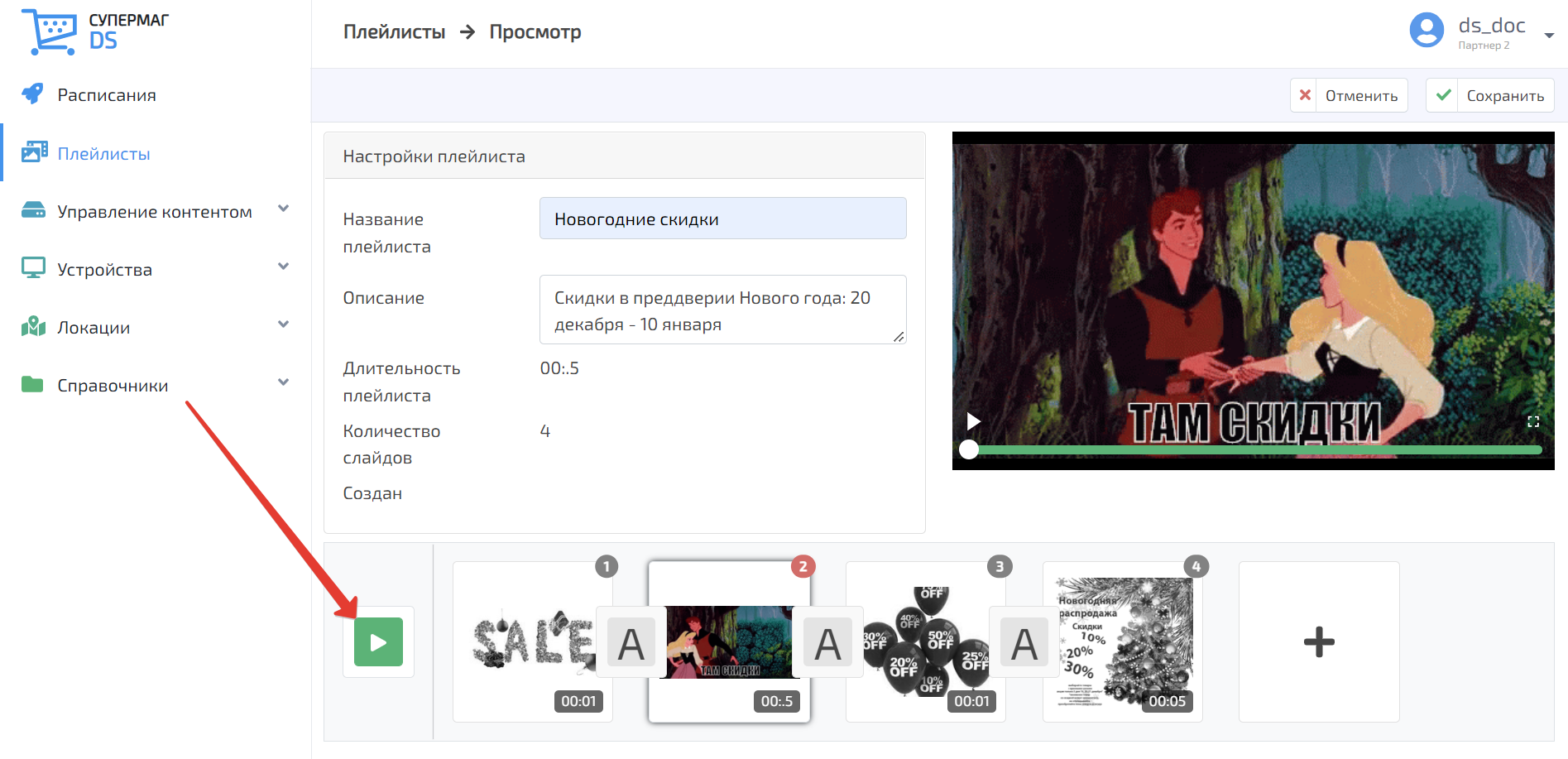Click the number 1 badge on first slide

(x=607, y=566)
